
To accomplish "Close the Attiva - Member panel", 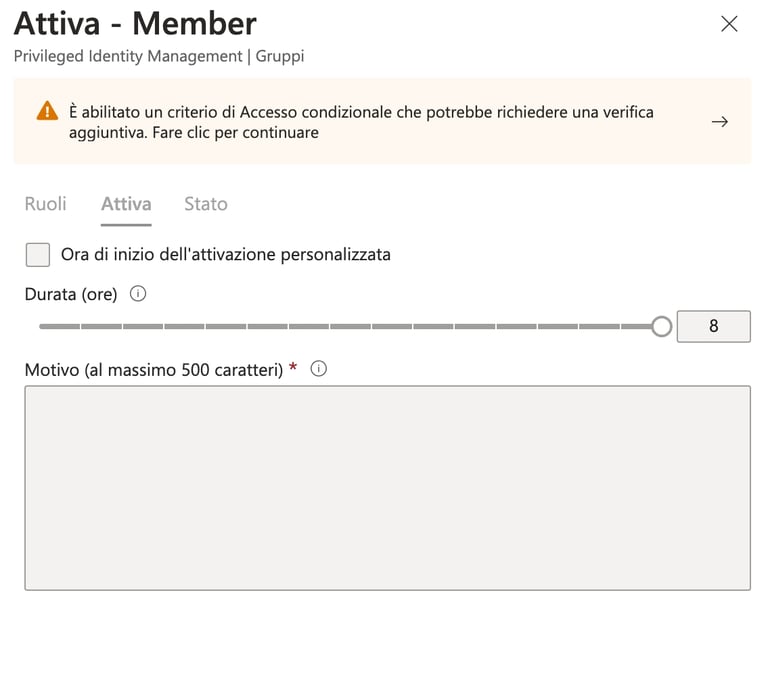I will click(729, 24).
